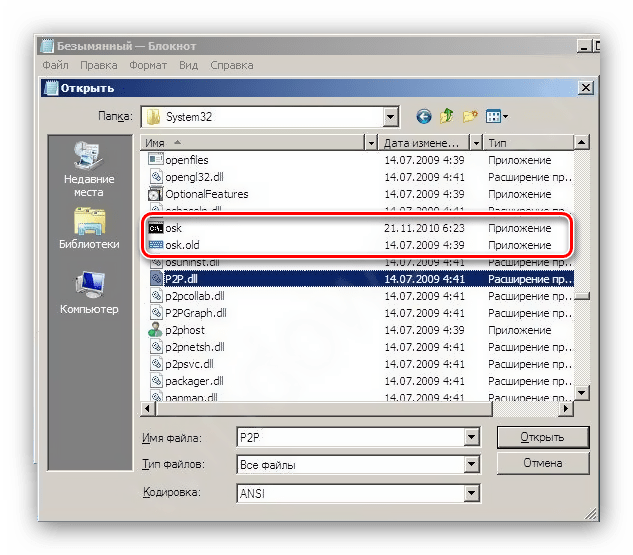633x555 pixels.
Task: Open the Вид menu in Notepad
Action: pyautogui.click(x=189, y=65)
